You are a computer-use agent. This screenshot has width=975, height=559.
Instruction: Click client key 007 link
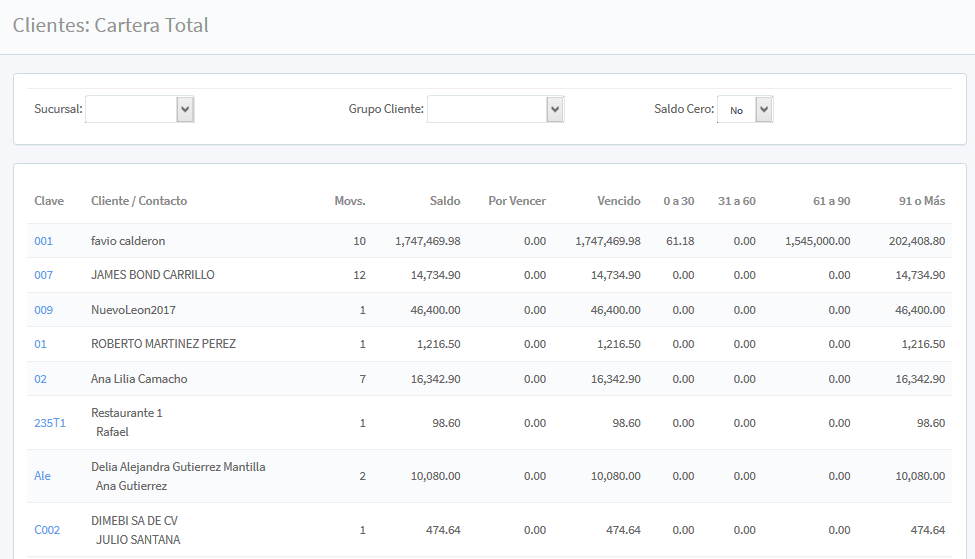point(43,275)
